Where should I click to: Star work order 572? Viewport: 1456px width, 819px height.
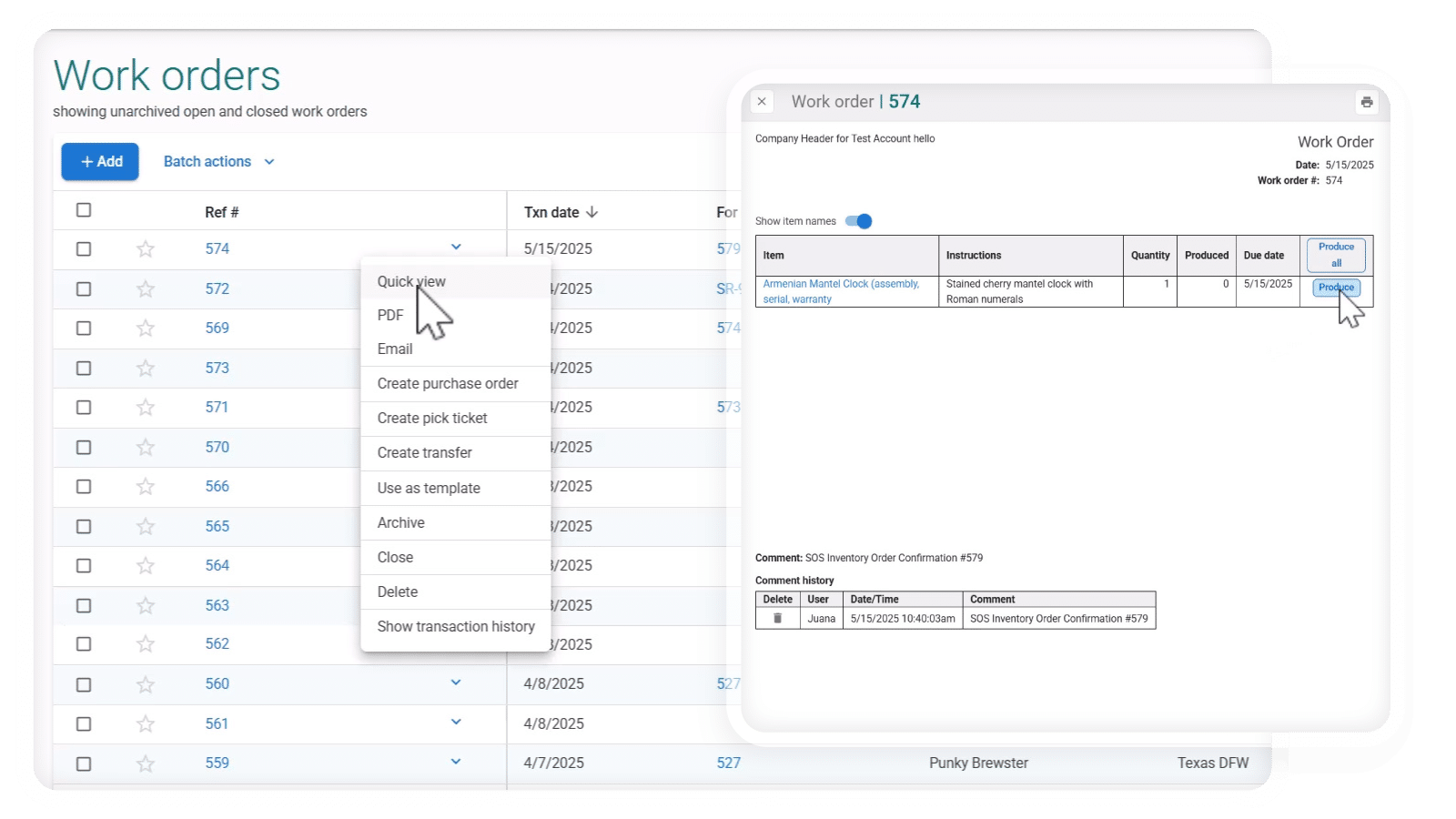coord(146,289)
